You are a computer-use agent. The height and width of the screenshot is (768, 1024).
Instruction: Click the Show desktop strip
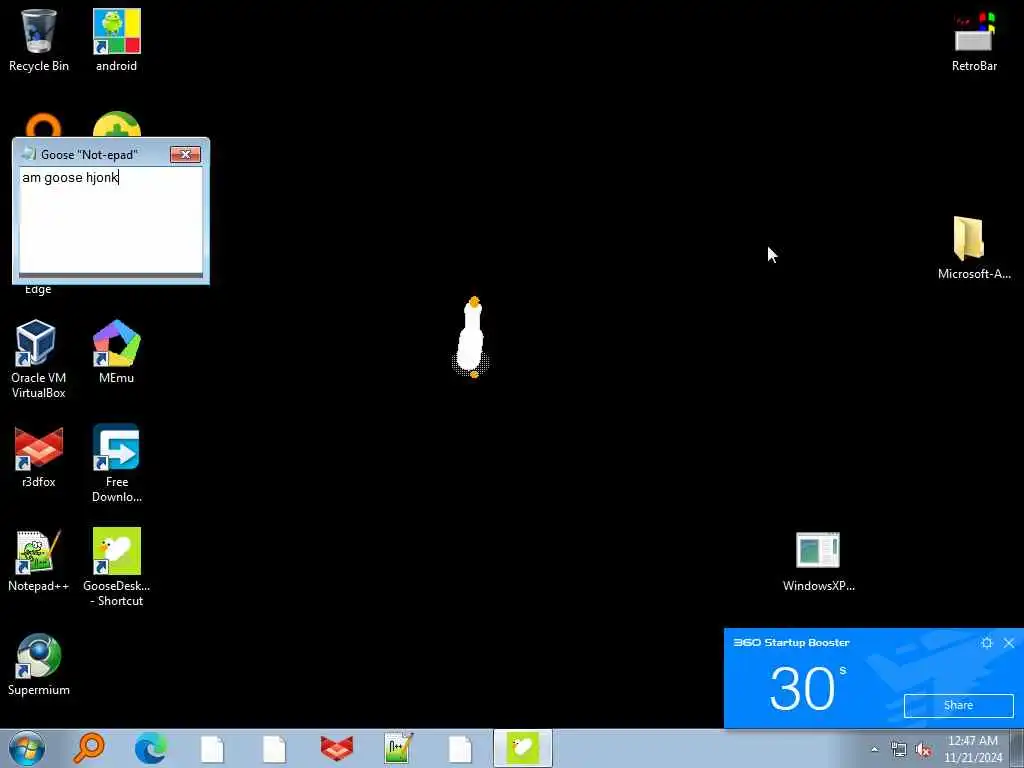pos(1017,748)
